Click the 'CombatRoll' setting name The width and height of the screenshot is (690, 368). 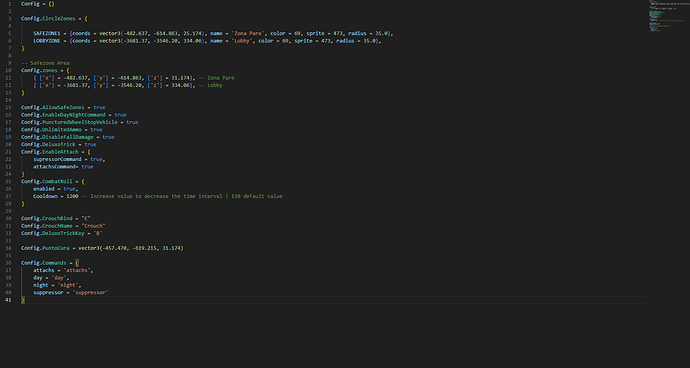[58, 181]
